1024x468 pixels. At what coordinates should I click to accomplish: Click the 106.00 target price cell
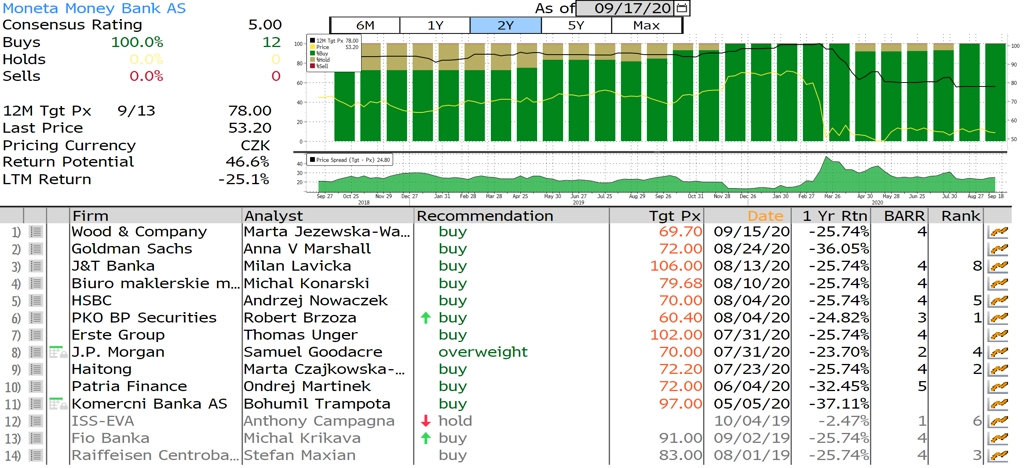click(676, 266)
